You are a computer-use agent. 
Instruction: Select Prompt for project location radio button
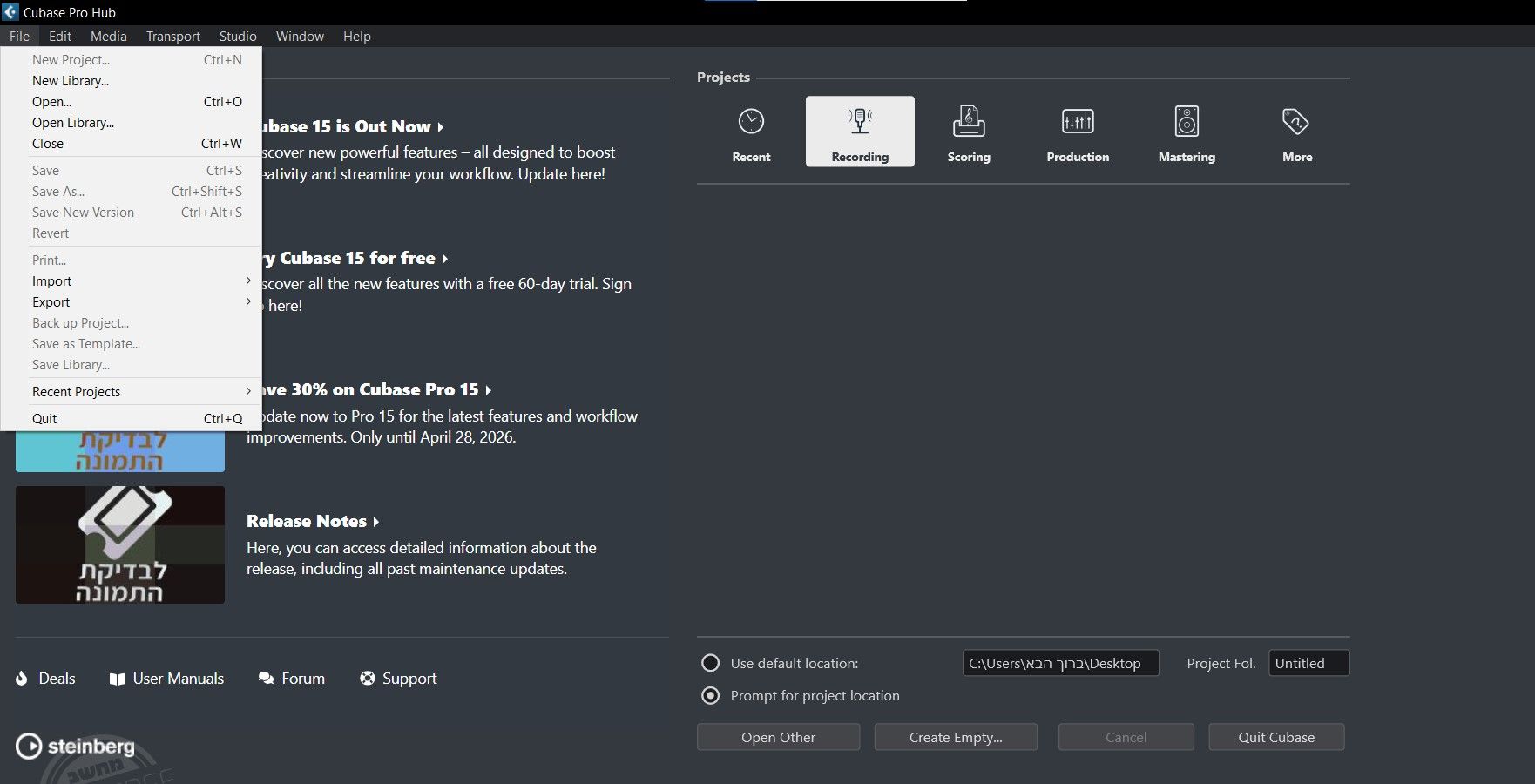point(711,695)
